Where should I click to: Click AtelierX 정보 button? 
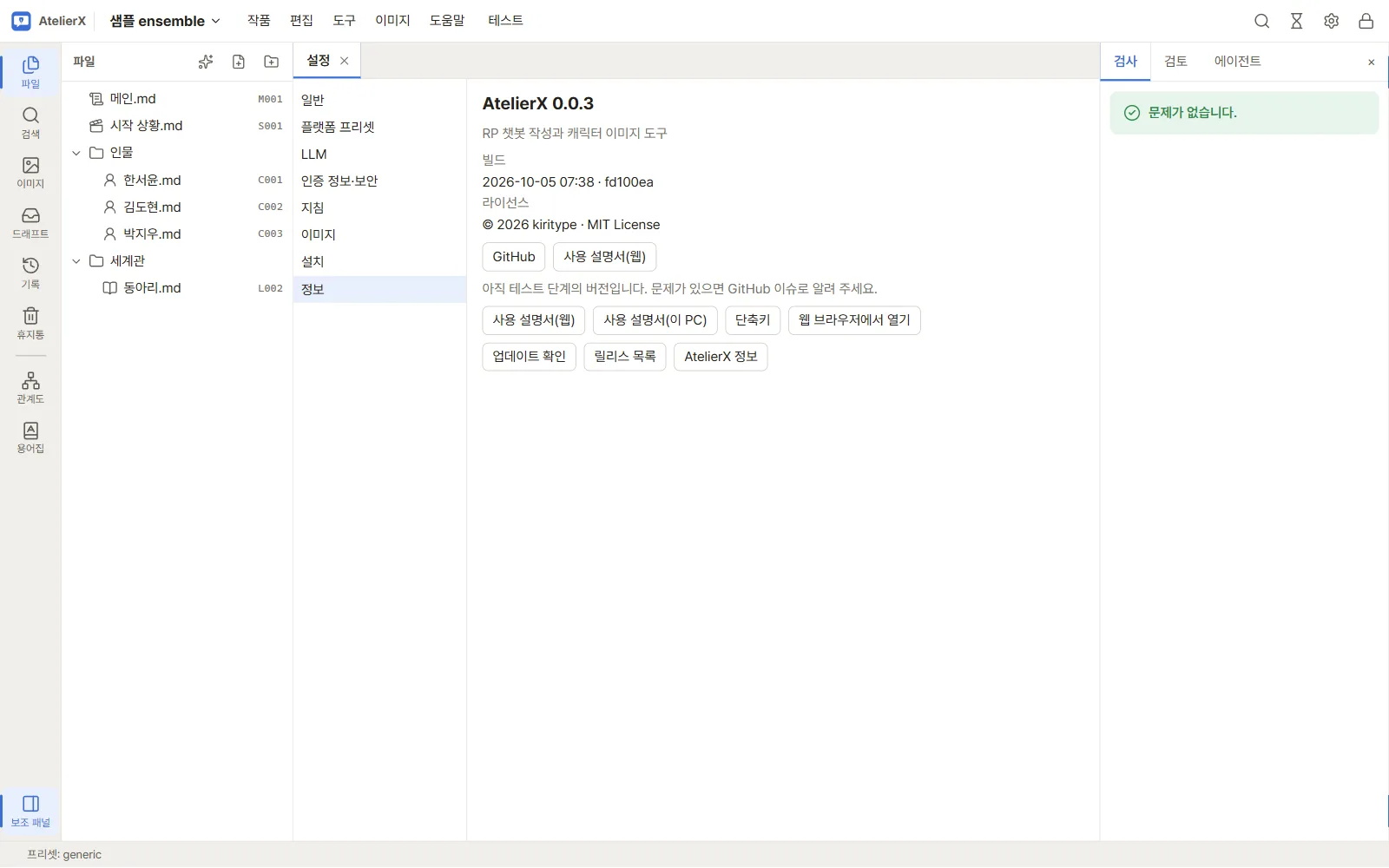pos(721,357)
